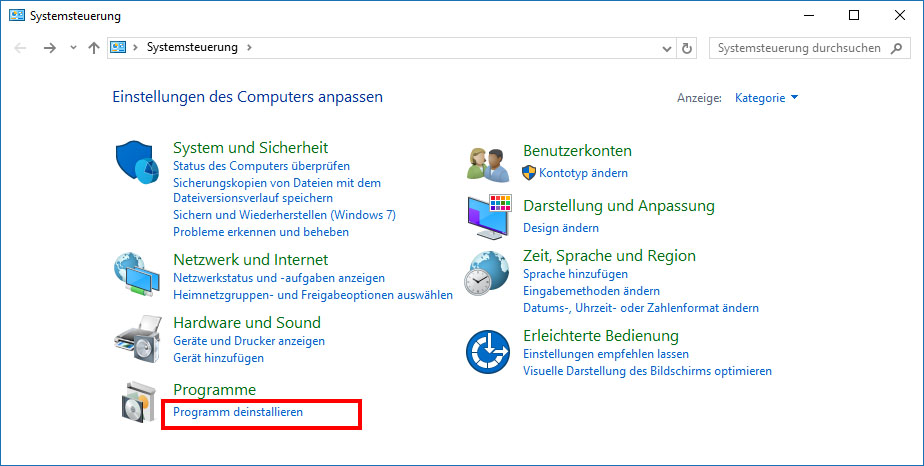Click the Systemsteuerung breadcrumb in address bar
Screen dimensions: 924x466
click(x=192, y=47)
